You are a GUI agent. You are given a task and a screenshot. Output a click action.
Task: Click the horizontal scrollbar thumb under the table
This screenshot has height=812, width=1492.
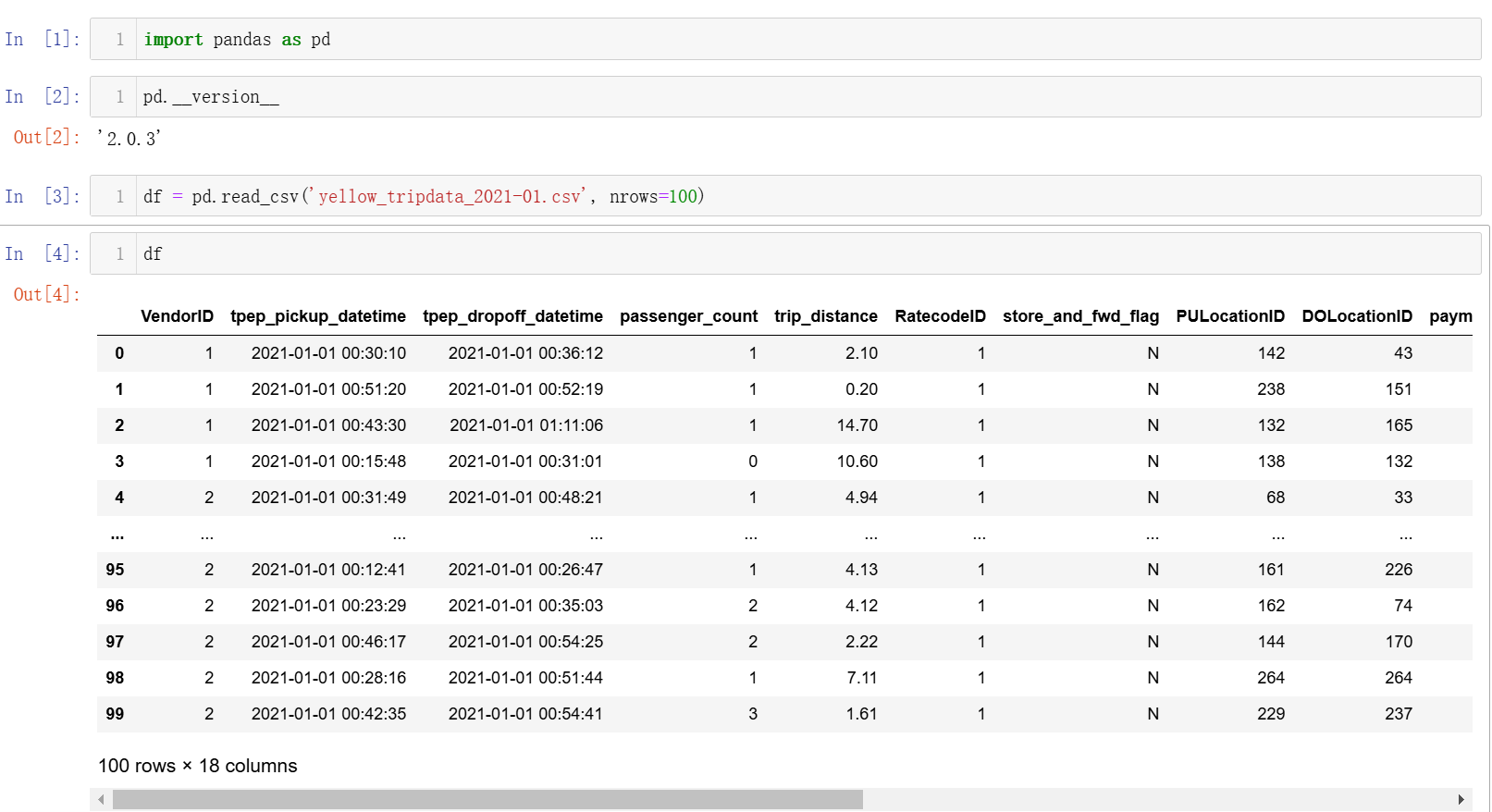tap(487, 799)
